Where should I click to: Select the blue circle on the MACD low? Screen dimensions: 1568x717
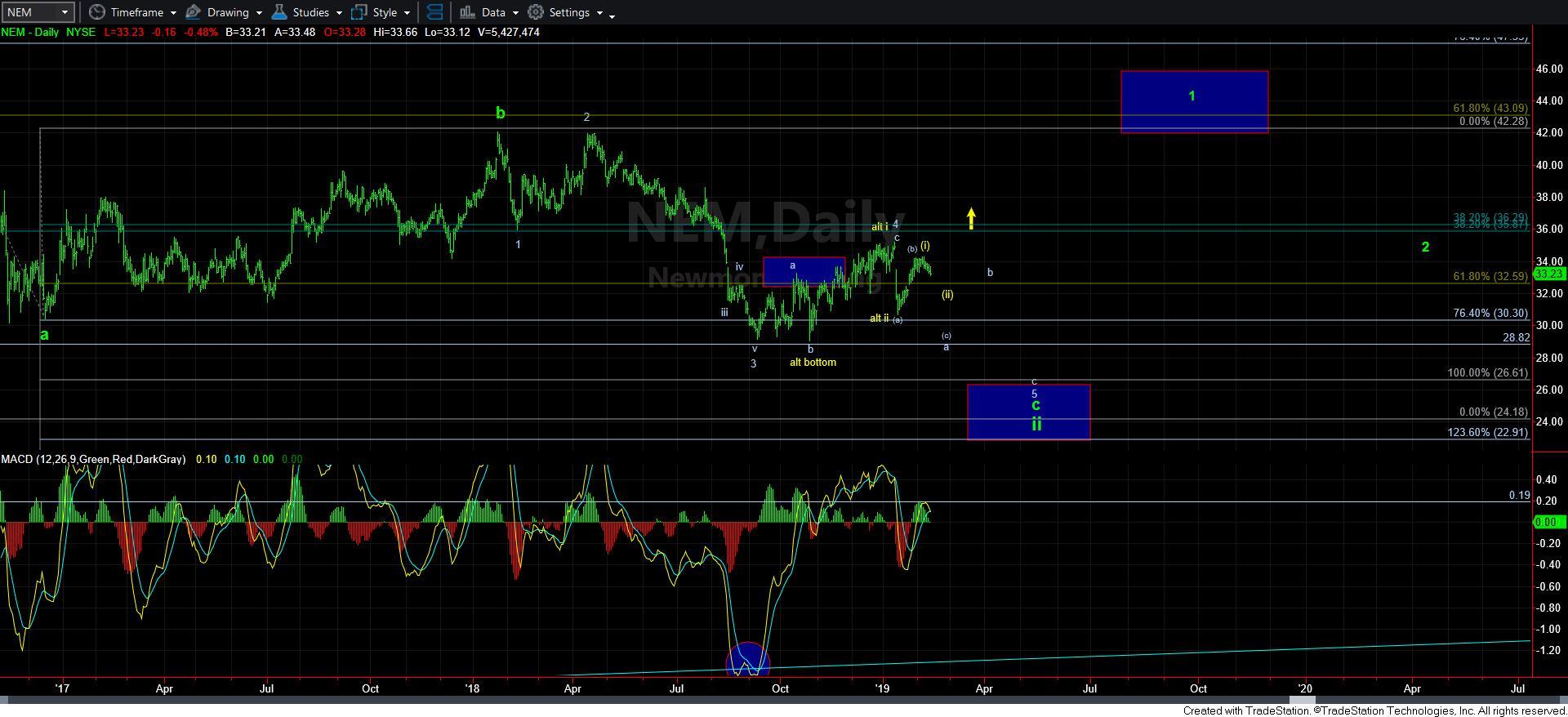[747, 660]
